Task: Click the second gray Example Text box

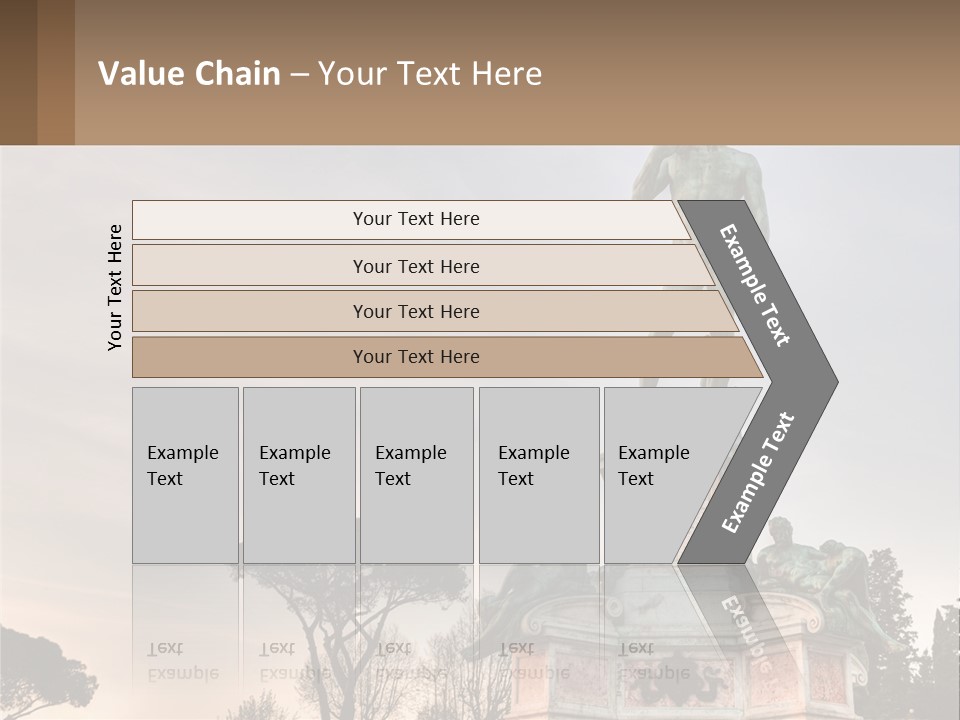Action: point(299,475)
